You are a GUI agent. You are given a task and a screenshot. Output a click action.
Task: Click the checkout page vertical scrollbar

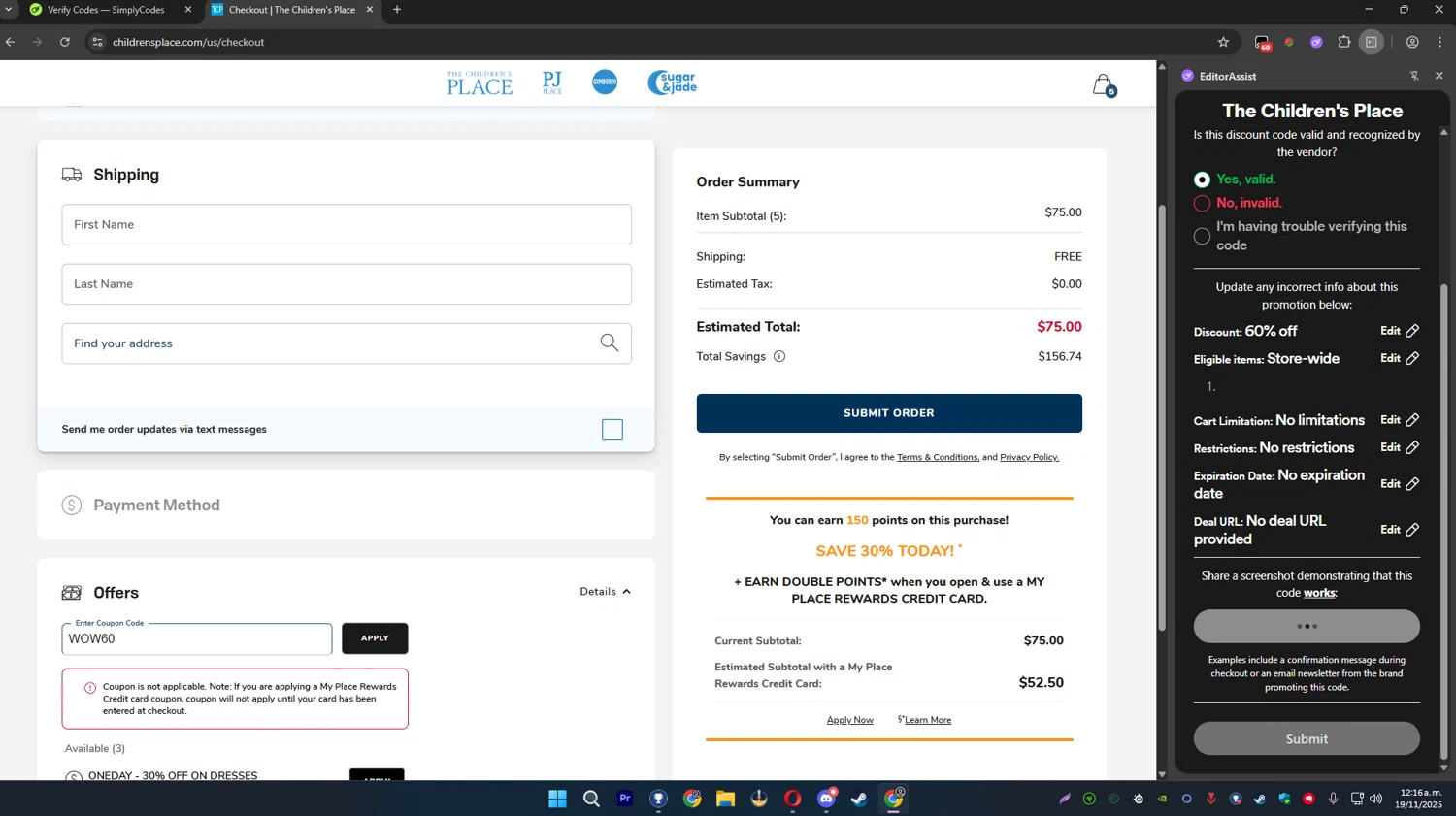pyautogui.click(x=1162, y=417)
